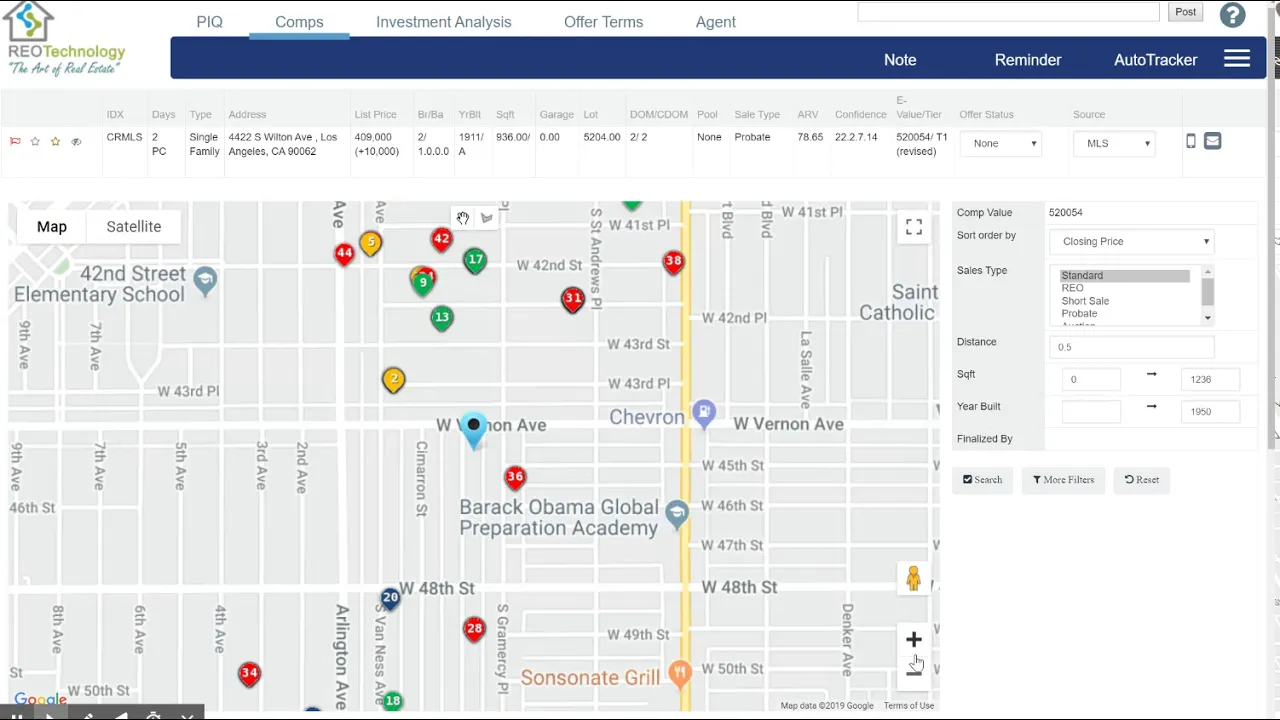The height and width of the screenshot is (720, 1280).
Task: Select Probate in Sales Type list
Action: point(1124,314)
